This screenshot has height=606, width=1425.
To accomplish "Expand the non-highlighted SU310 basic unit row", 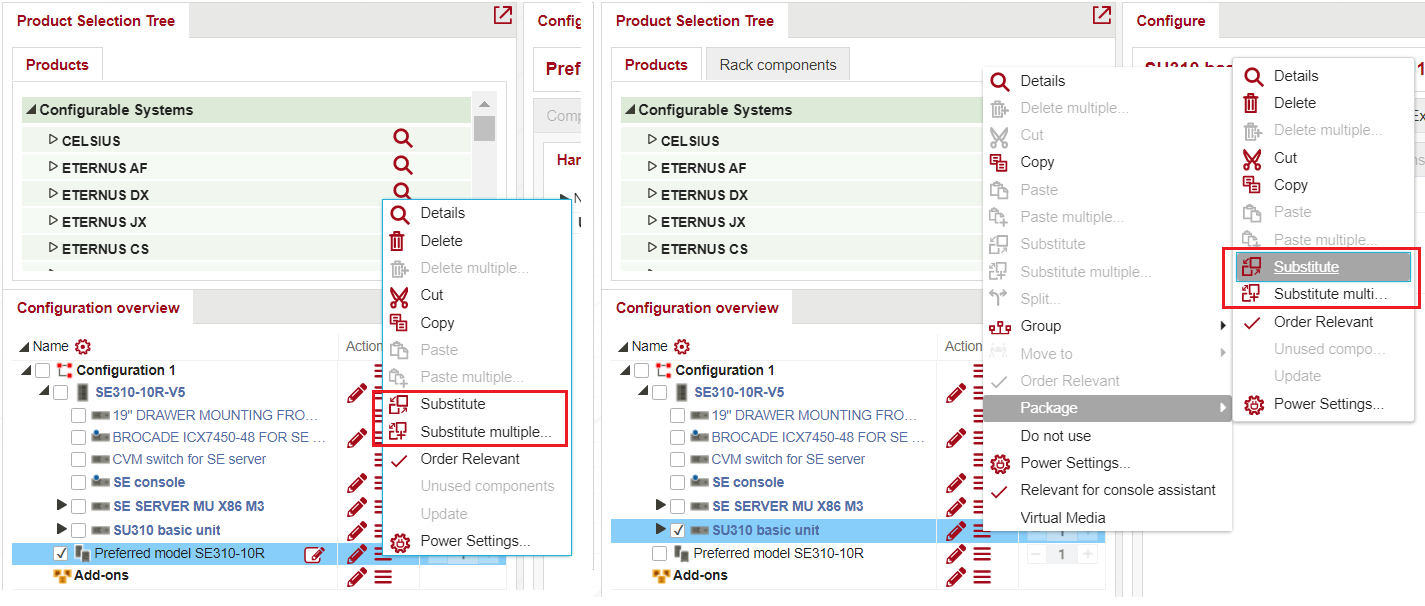I will [x=62, y=529].
